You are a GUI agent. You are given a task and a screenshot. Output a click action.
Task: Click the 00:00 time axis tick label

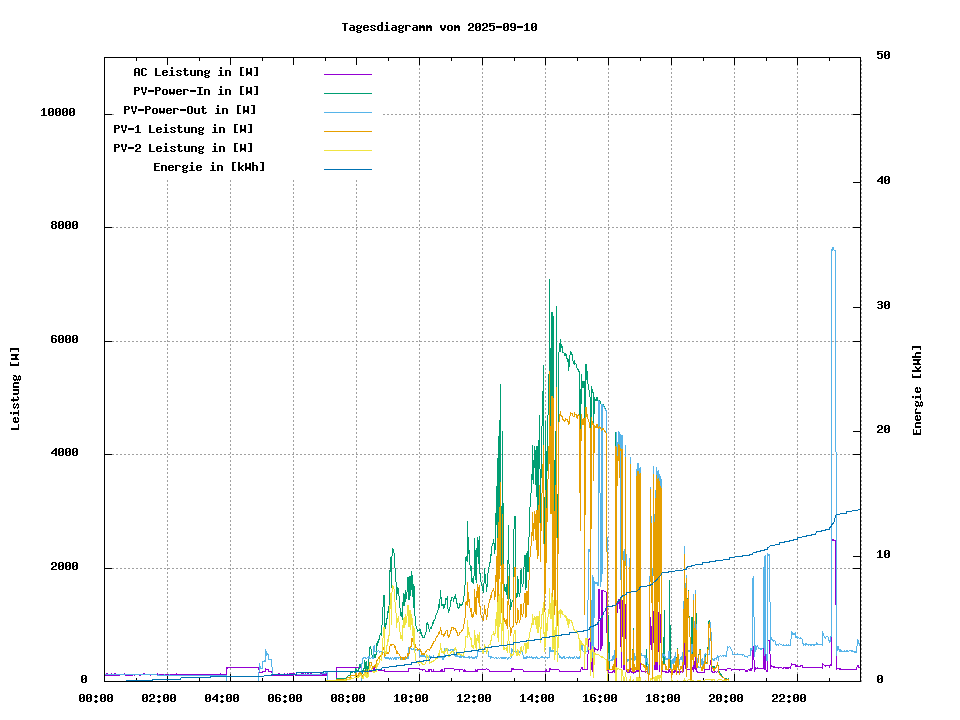click(96, 698)
